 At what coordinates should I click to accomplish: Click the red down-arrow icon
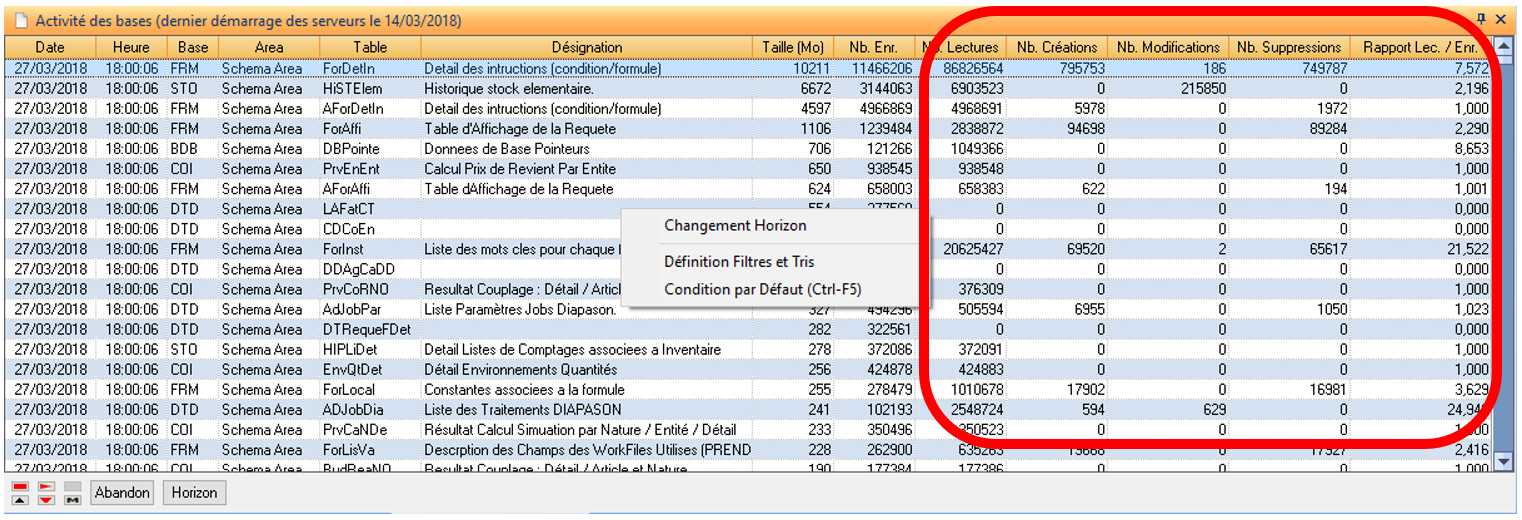point(46,499)
